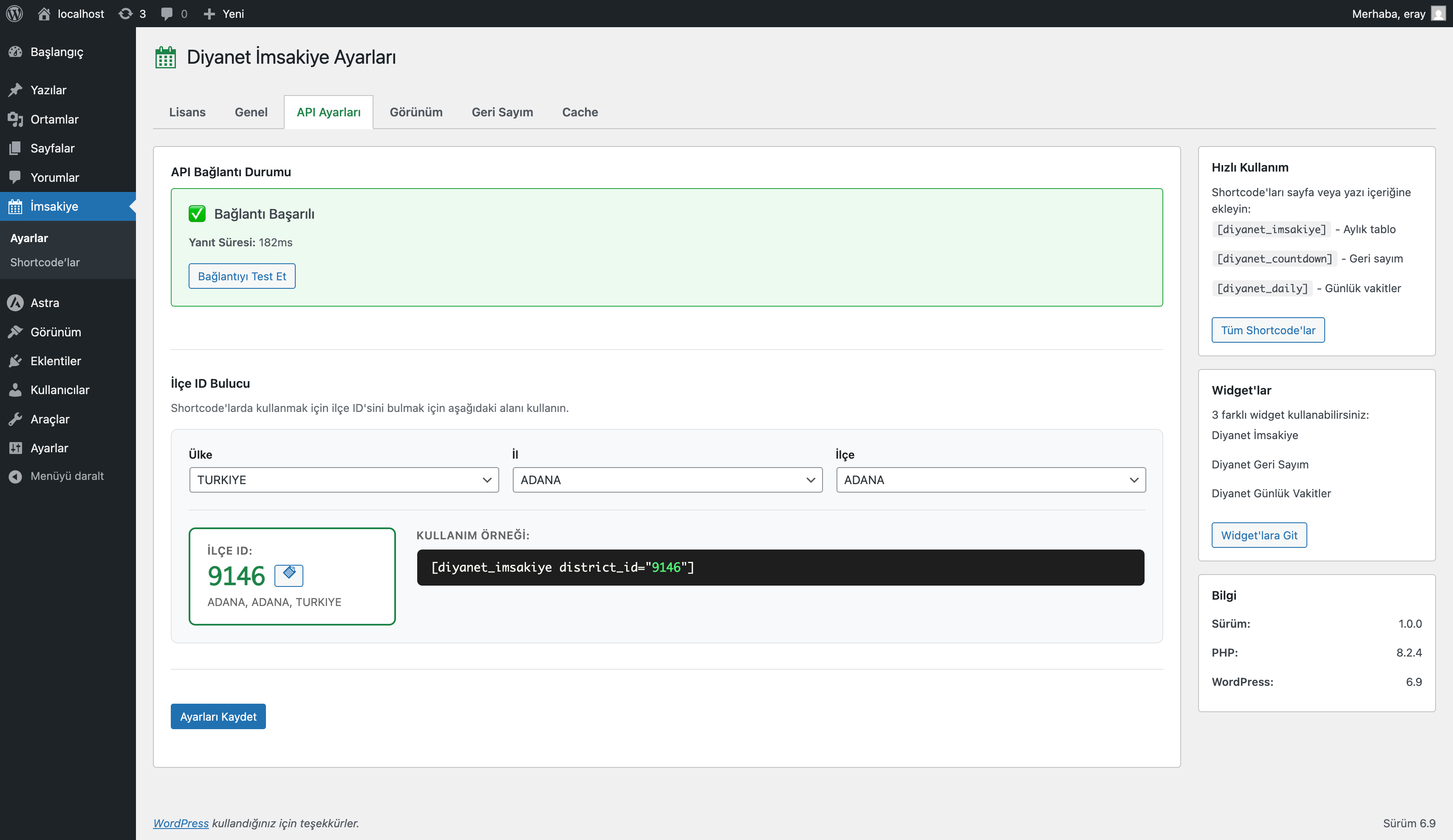This screenshot has height=840, width=1453.
Task: Click the district_id shortcode example code box
Action: (x=781, y=568)
